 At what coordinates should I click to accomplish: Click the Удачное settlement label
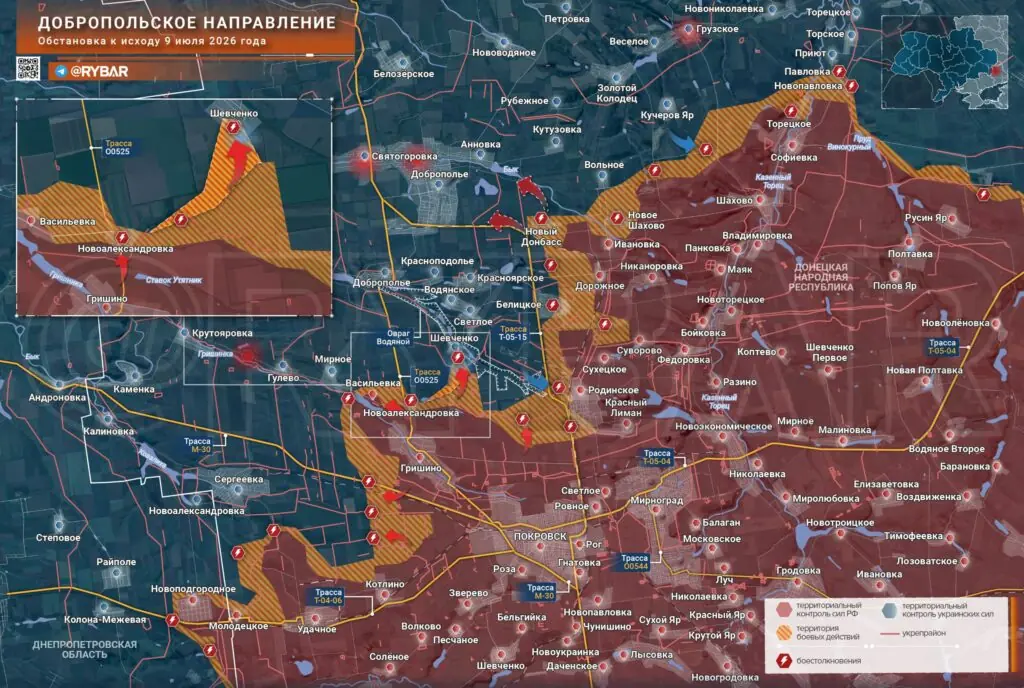tap(317, 629)
